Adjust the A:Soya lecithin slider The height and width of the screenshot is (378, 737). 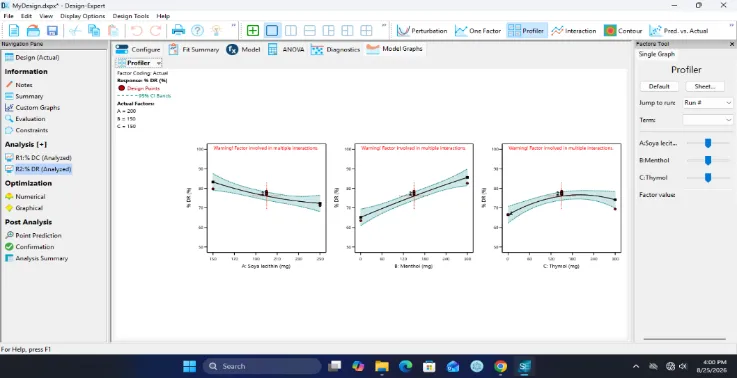coord(708,143)
